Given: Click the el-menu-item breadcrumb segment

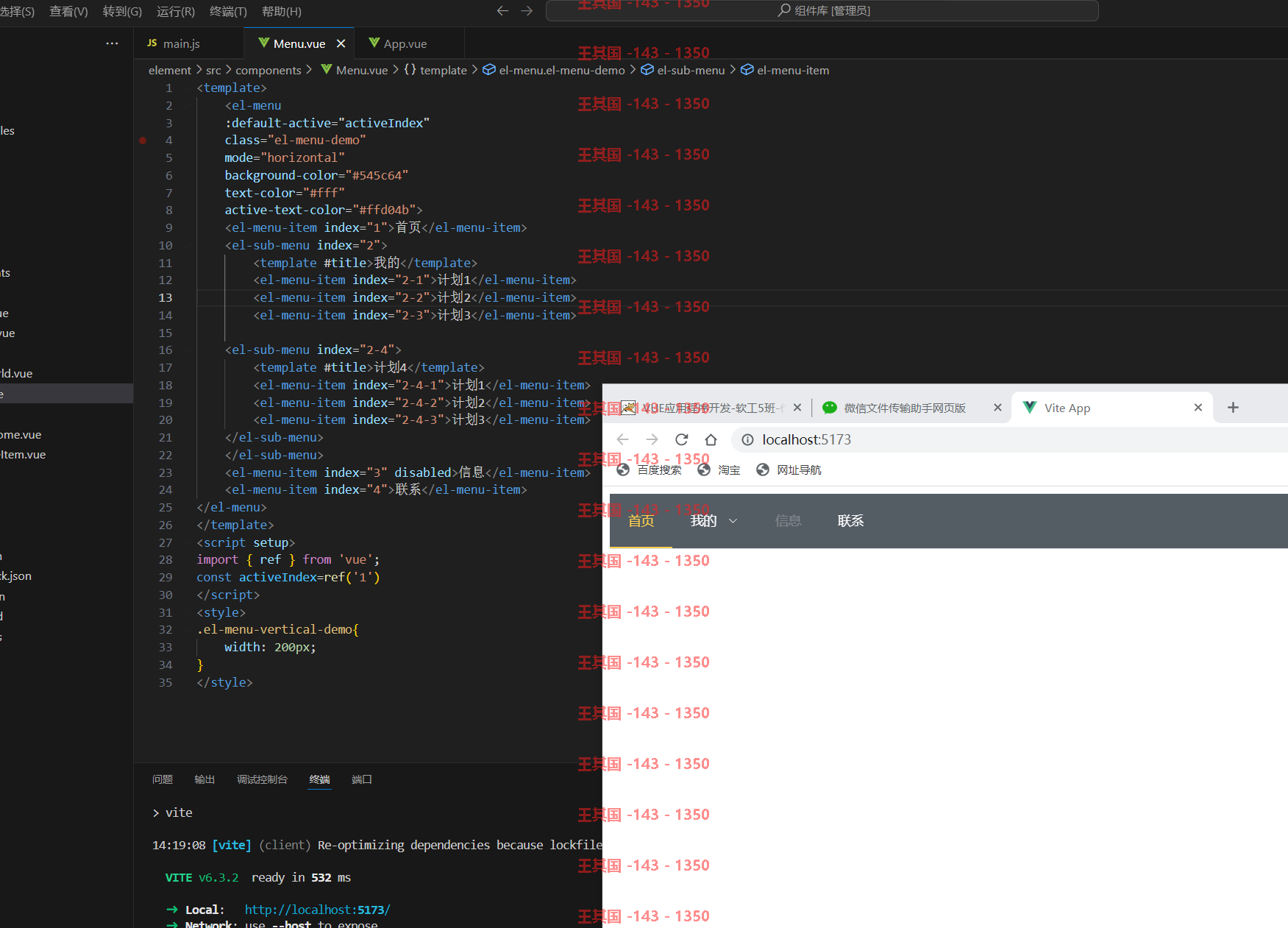Looking at the screenshot, I should (x=785, y=70).
